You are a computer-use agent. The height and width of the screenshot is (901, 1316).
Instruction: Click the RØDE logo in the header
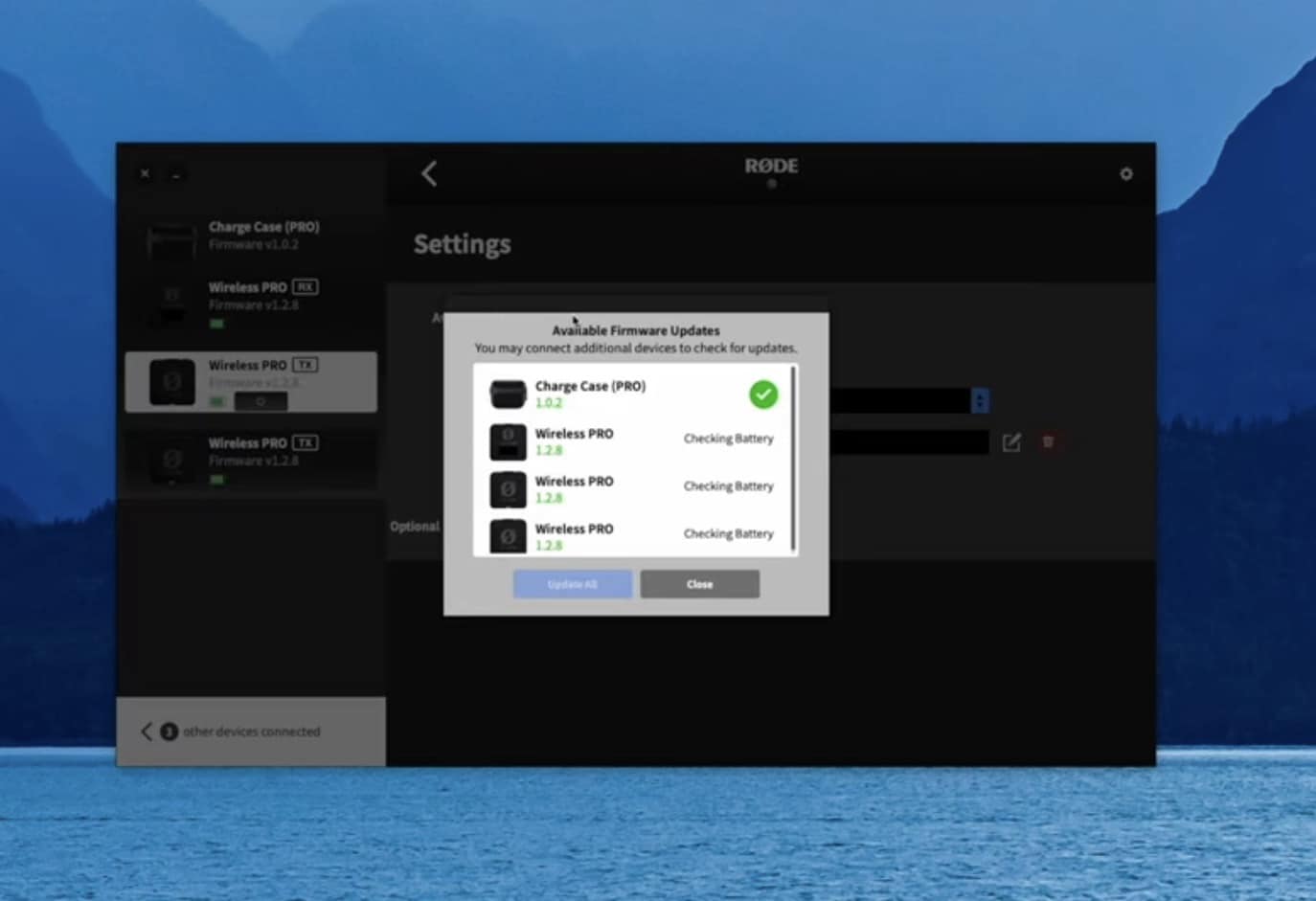(x=771, y=166)
